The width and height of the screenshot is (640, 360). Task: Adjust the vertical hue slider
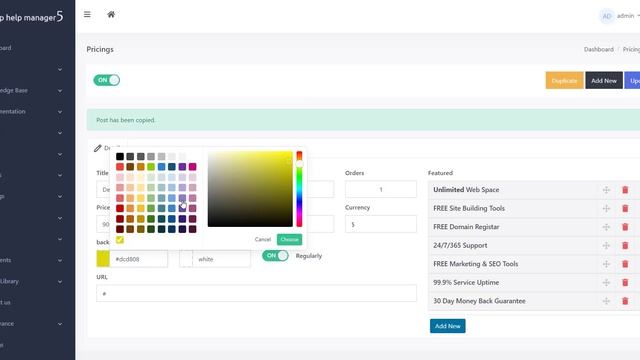[x=299, y=189]
